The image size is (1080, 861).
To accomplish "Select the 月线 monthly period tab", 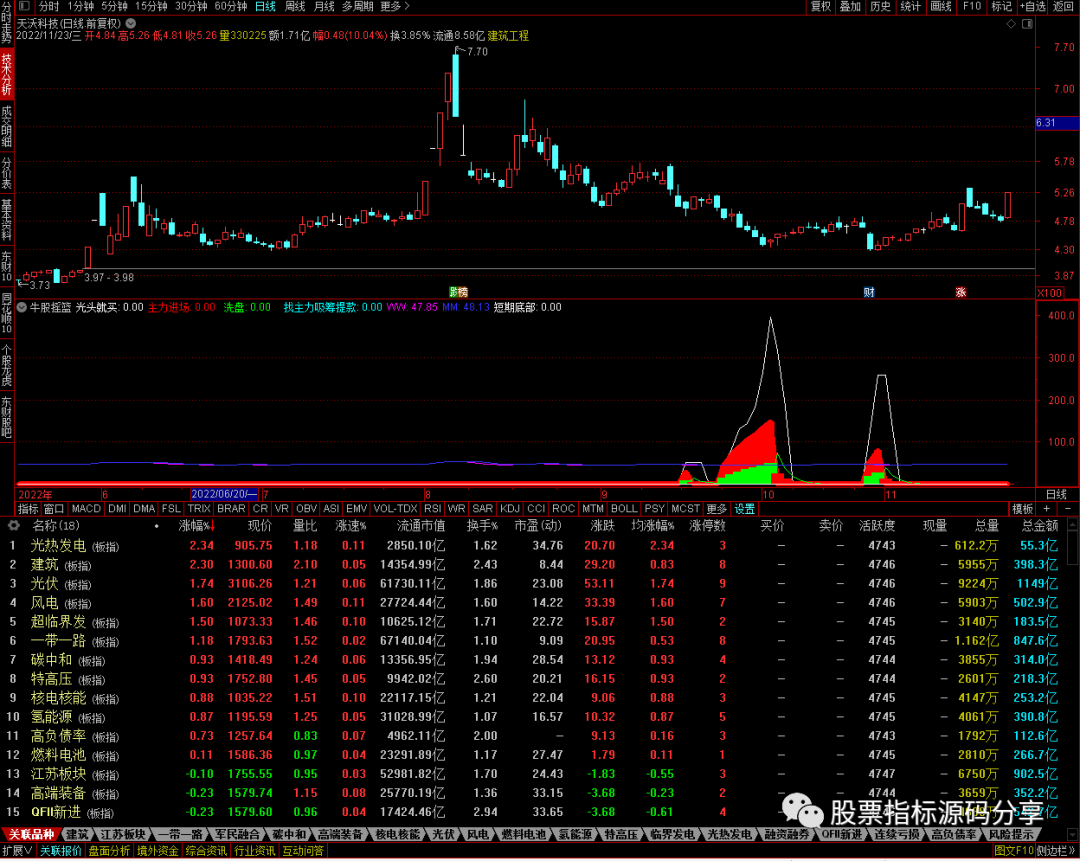I will [x=324, y=6].
